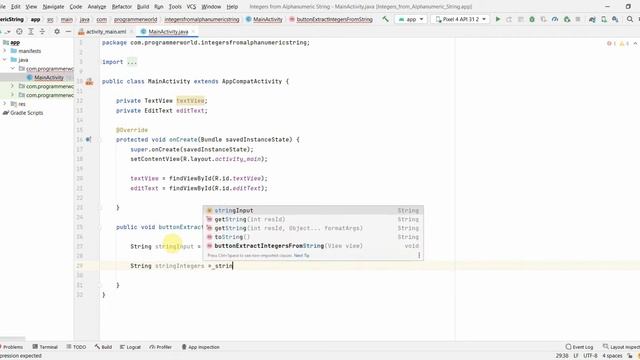Click the Expand All icon in Project panel
This screenshot has width=640, height=360.
coord(31,31)
